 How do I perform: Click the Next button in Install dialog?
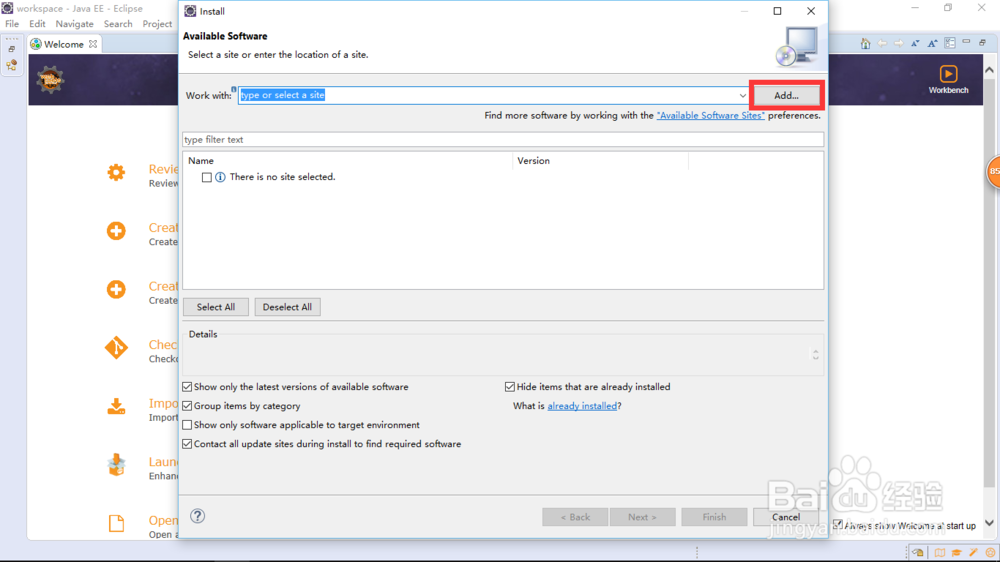[642, 517]
